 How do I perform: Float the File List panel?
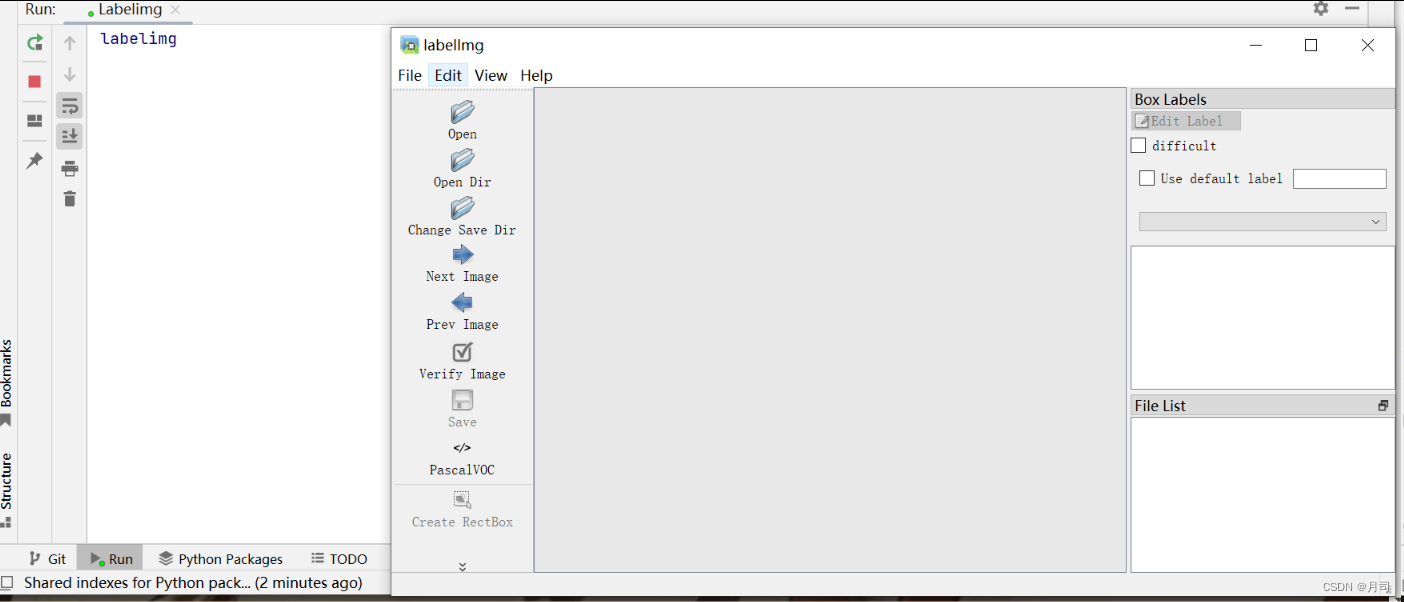[1383, 406]
